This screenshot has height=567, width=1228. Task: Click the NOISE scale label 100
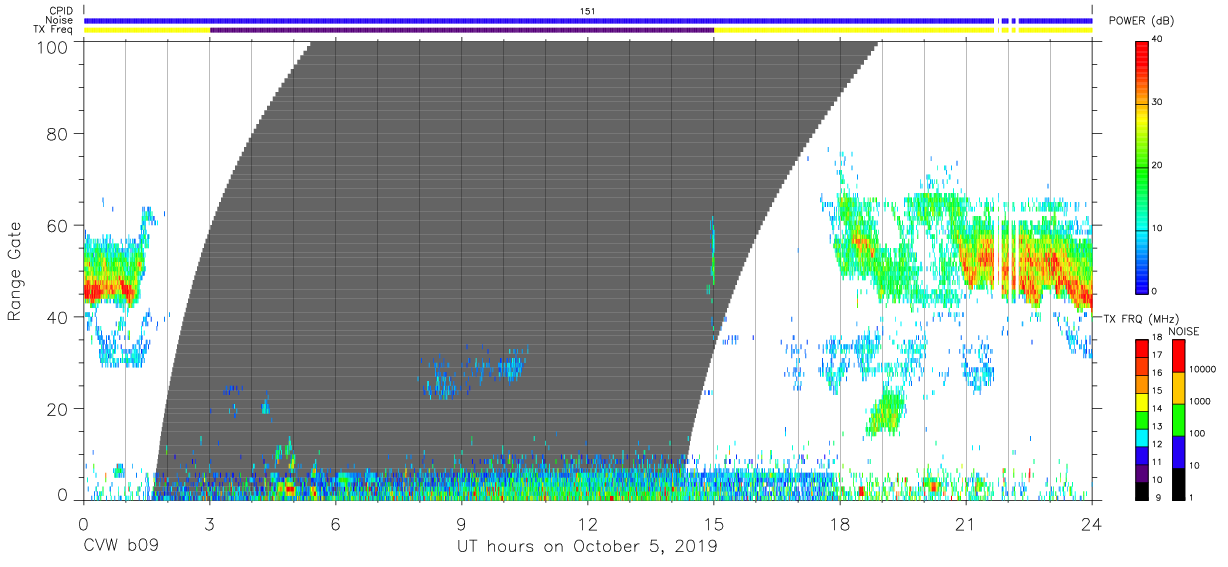(1198, 434)
